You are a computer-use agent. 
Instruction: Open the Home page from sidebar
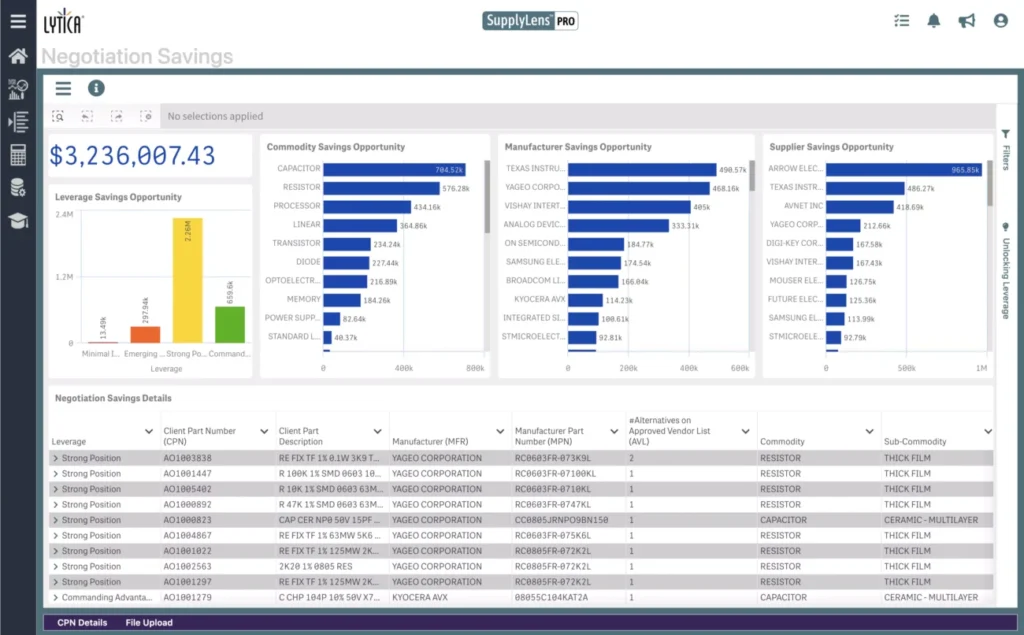point(17,56)
